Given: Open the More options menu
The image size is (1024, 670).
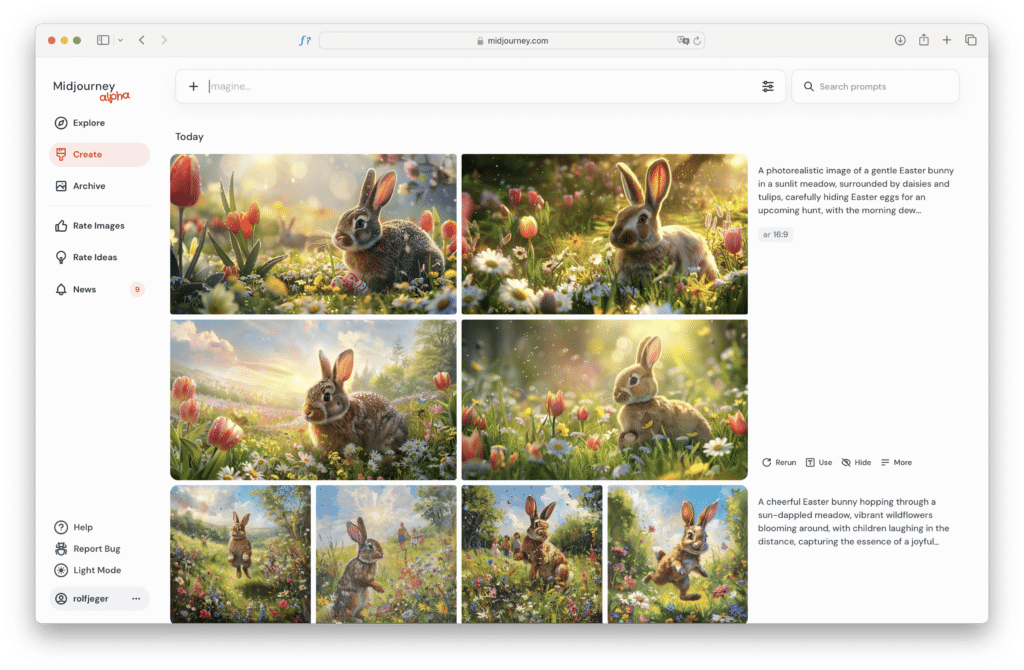Looking at the screenshot, I should pyautogui.click(x=896, y=463).
